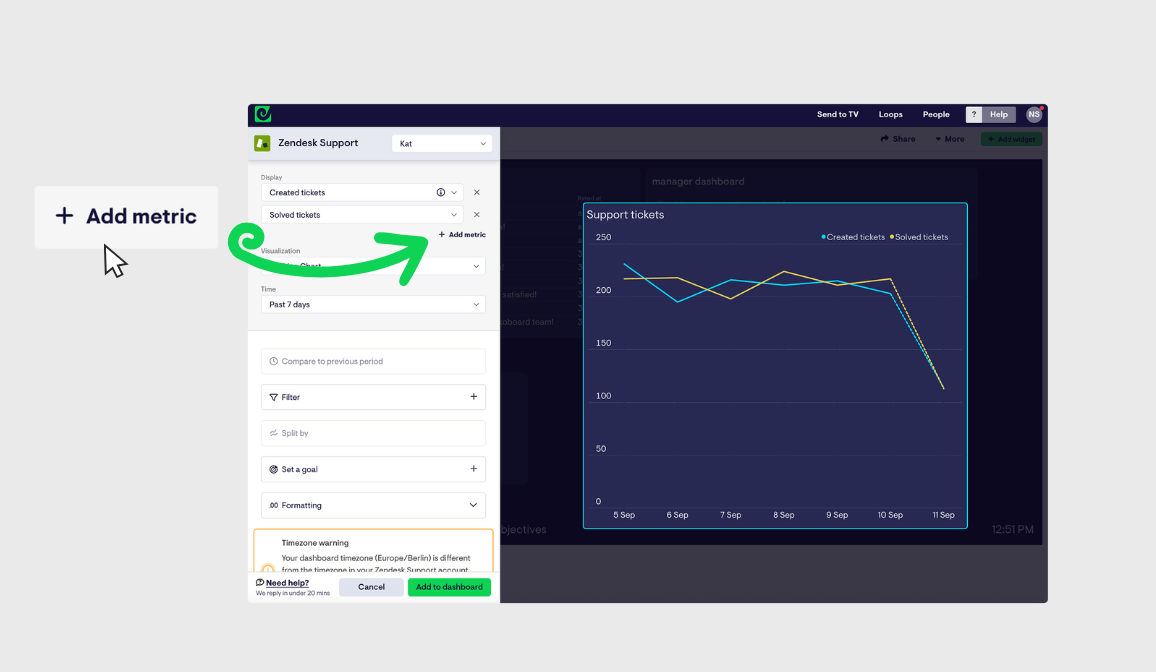
Task: Open info icon on Created tickets
Action: (x=441, y=192)
